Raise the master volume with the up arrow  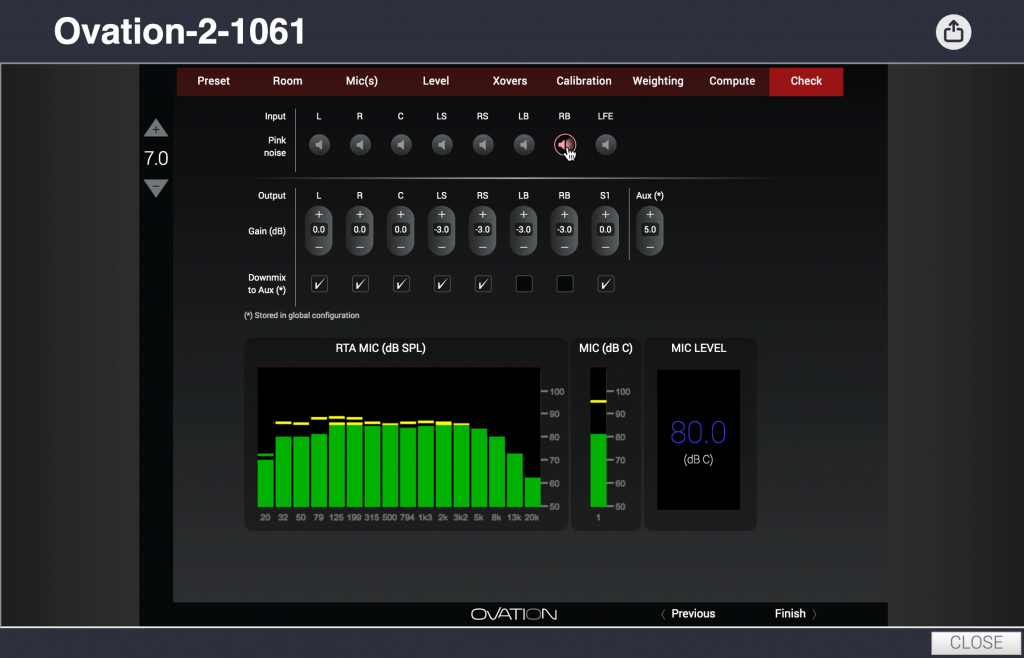156,128
